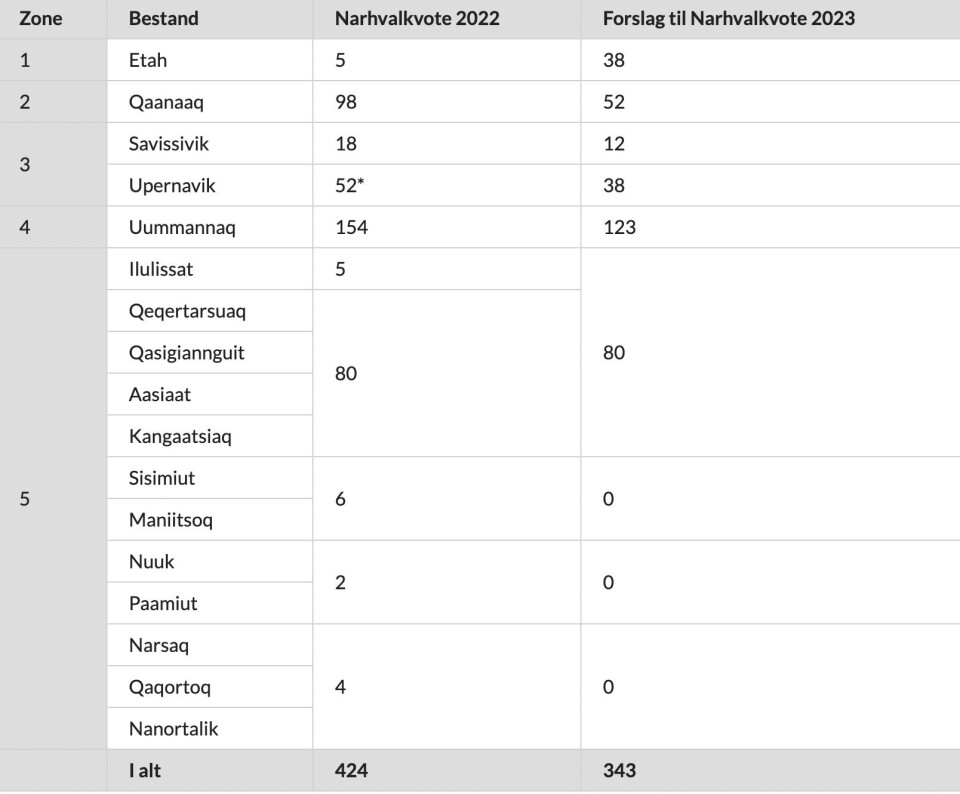
Task: Click the Zone column header
Action: tap(40, 18)
